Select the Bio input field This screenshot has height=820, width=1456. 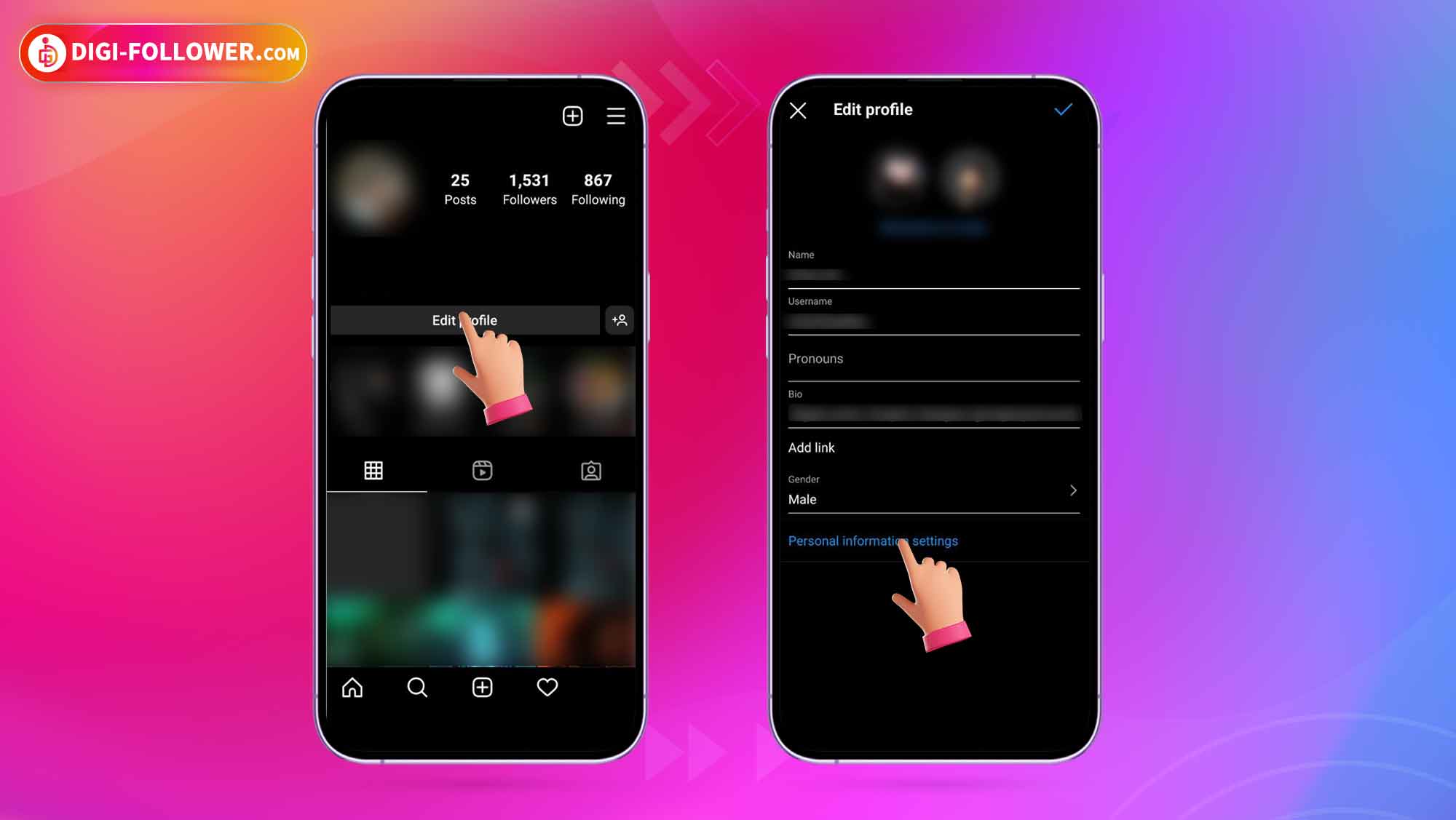(931, 413)
